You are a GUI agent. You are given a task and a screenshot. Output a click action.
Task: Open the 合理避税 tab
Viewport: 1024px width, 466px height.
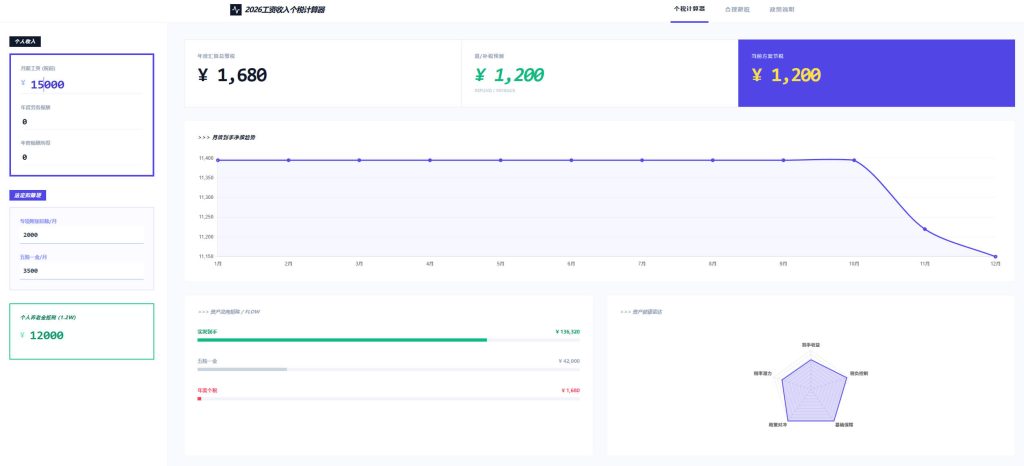(x=737, y=9)
